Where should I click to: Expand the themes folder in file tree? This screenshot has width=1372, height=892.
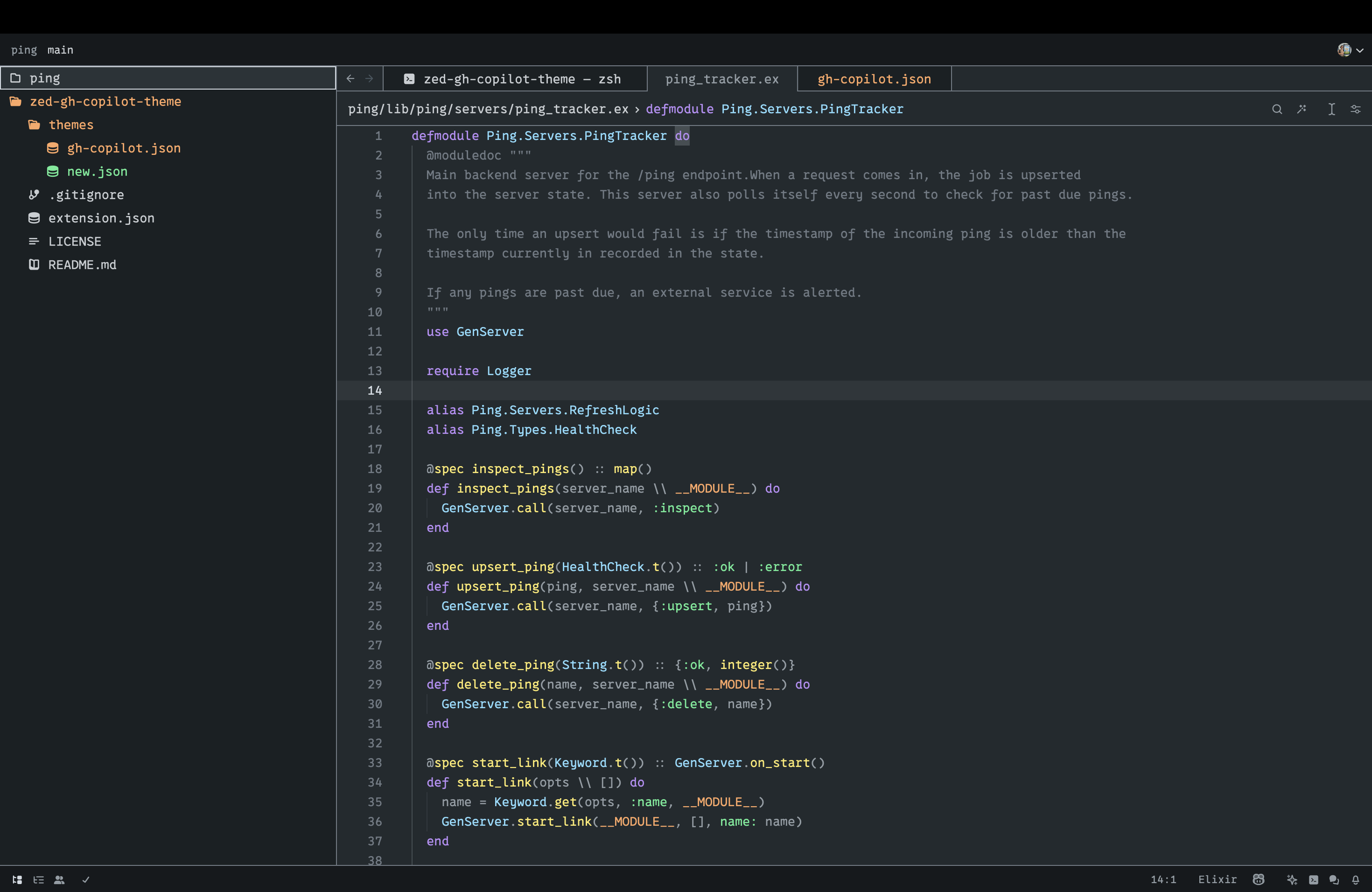tap(70, 124)
